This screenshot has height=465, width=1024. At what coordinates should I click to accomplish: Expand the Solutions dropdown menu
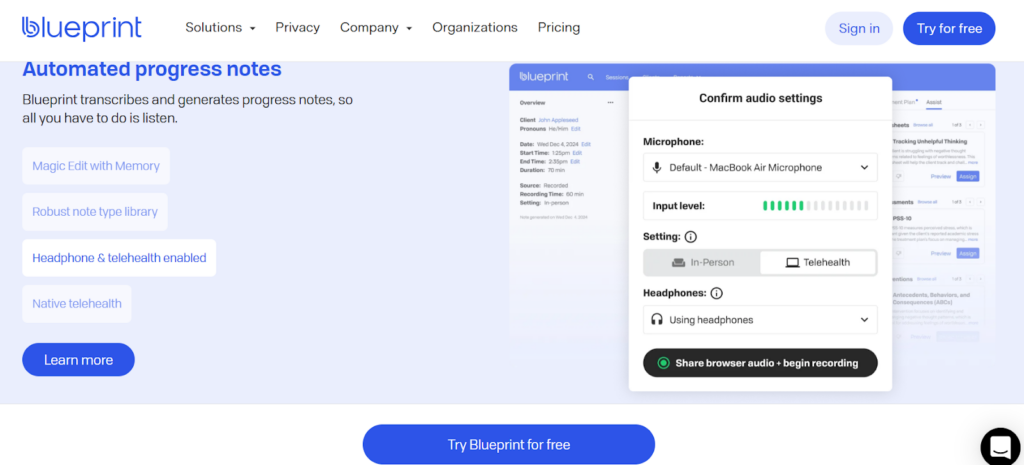(x=220, y=27)
